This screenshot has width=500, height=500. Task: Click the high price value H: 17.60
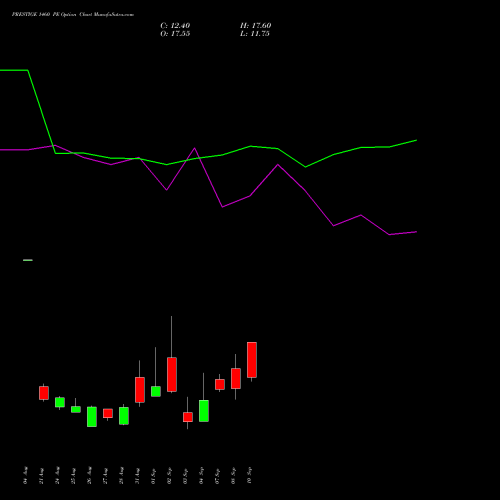tap(255, 26)
